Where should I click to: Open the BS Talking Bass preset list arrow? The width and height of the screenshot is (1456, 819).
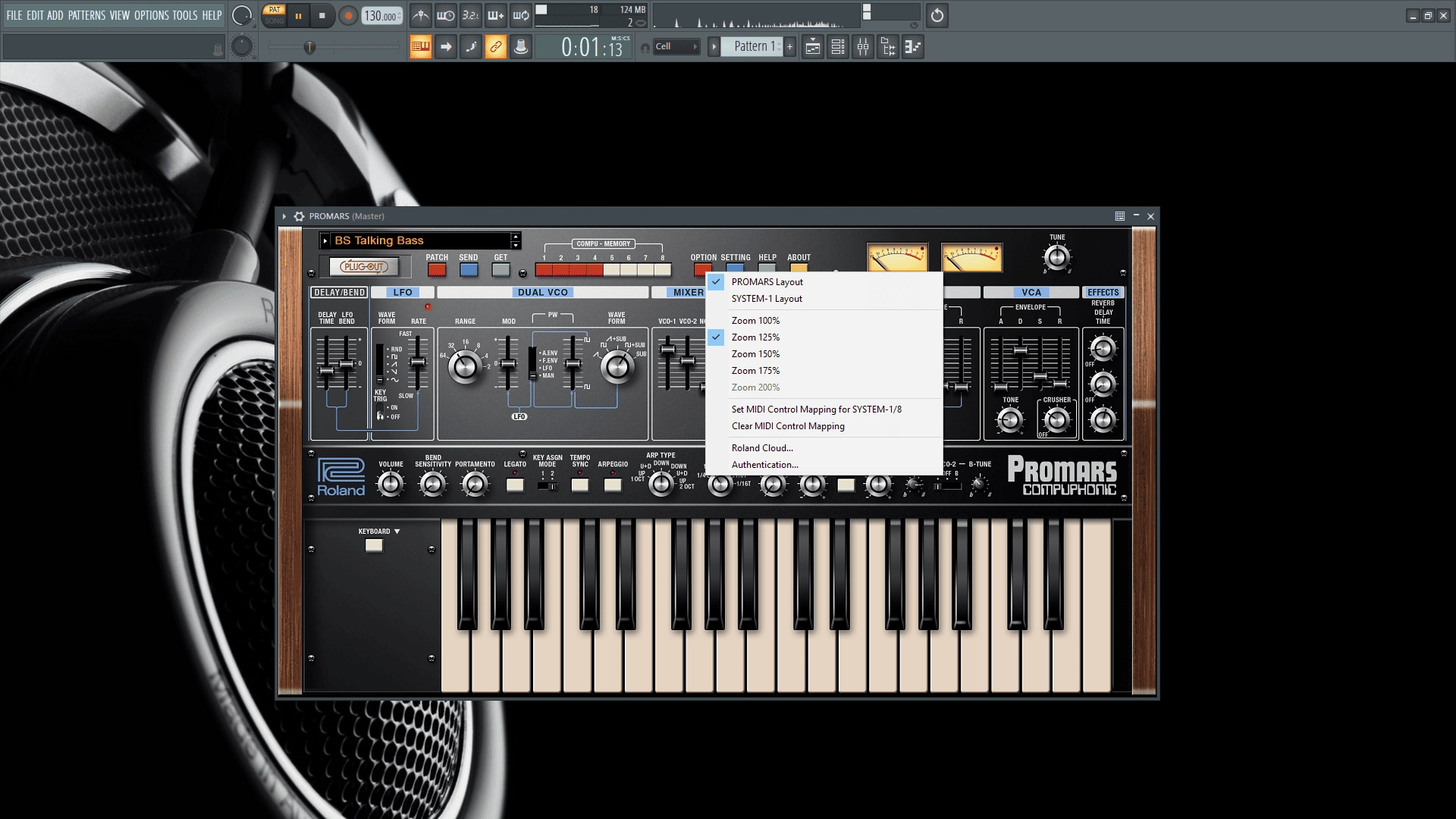click(325, 241)
